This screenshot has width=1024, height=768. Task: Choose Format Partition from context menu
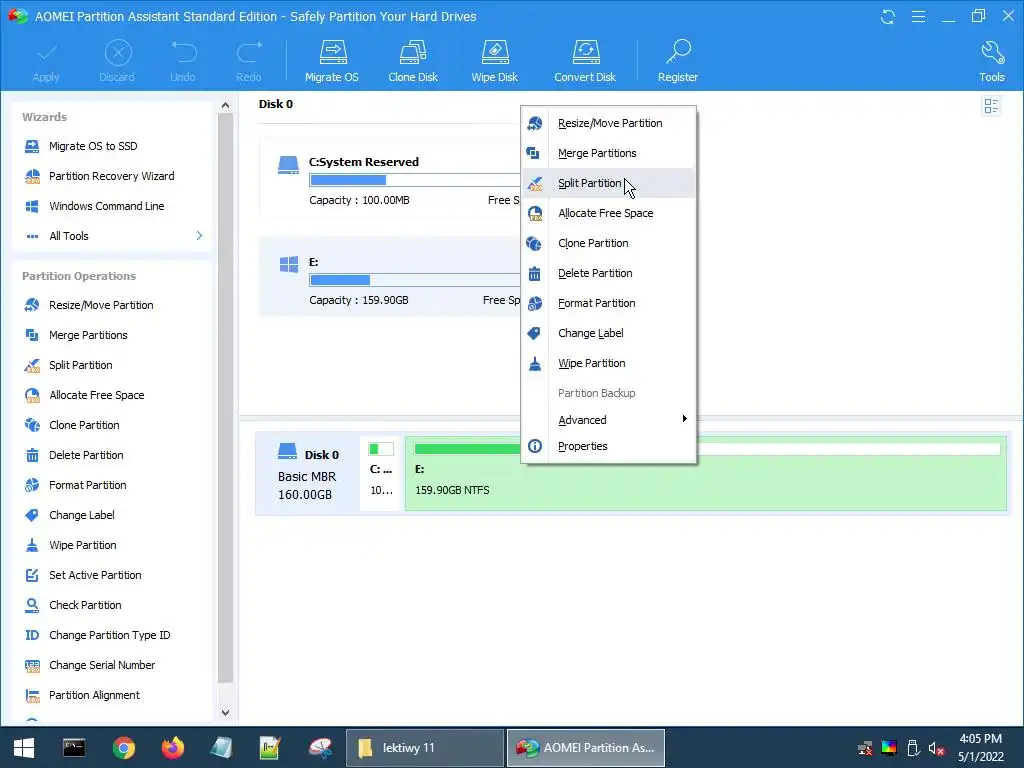click(609, 303)
